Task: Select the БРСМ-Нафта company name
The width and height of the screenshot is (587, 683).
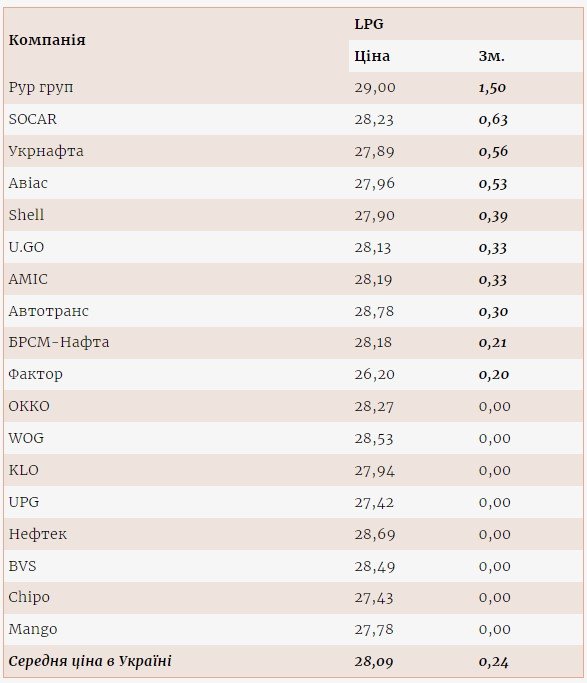Action: 59,342
